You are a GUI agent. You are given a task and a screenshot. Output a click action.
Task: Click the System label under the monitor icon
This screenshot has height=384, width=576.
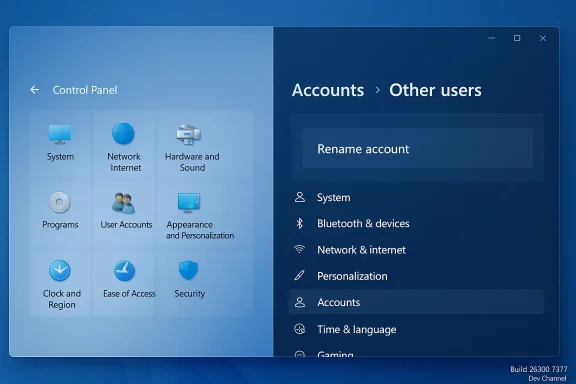60,157
